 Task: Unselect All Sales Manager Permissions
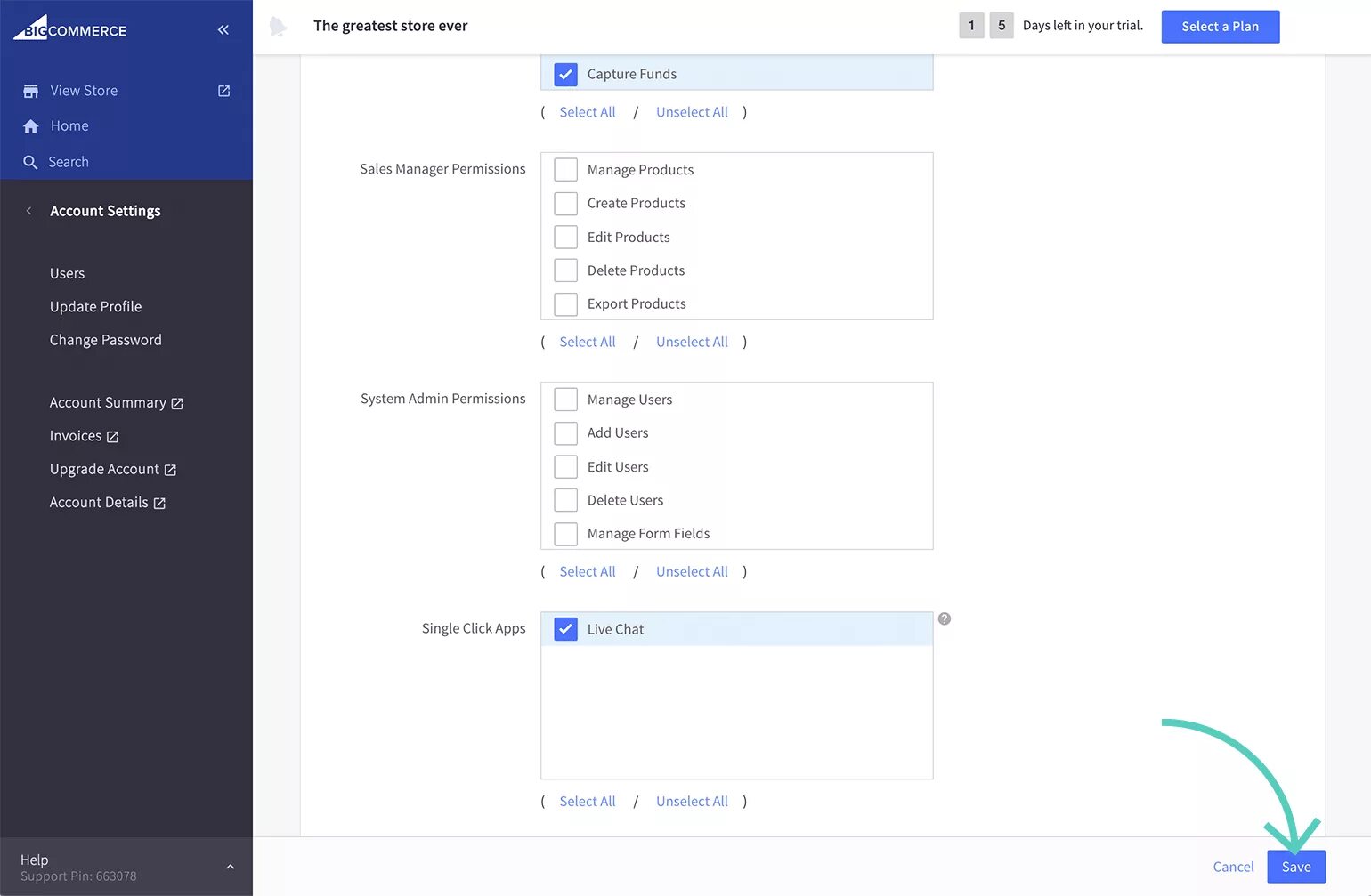tap(692, 342)
